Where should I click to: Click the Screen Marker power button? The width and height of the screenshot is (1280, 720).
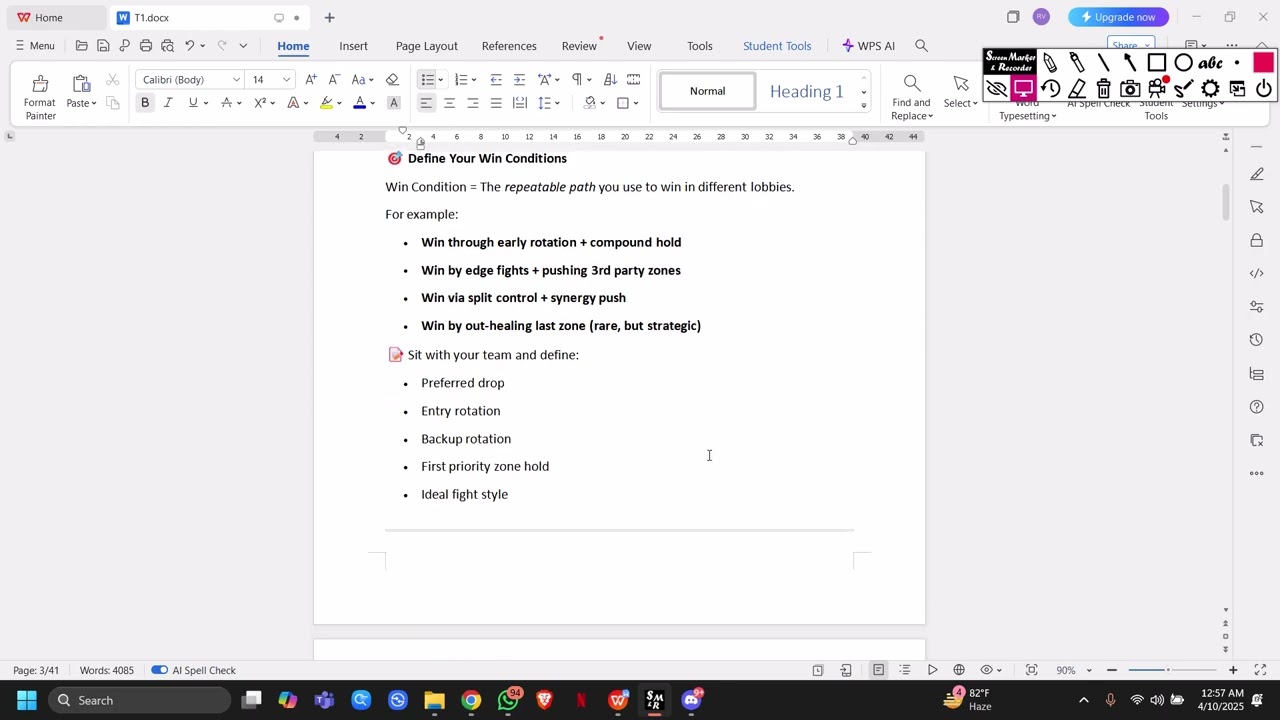pyautogui.click(x=1264, y=89)
